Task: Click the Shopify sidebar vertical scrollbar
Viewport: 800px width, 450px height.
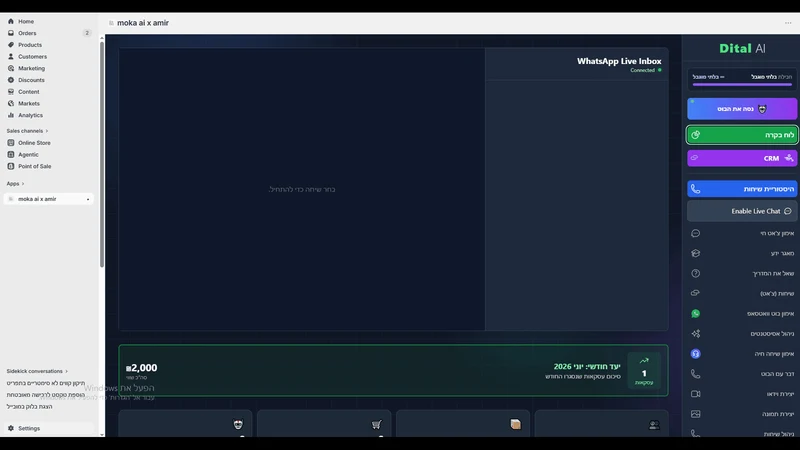Action: tap(102, 153)
